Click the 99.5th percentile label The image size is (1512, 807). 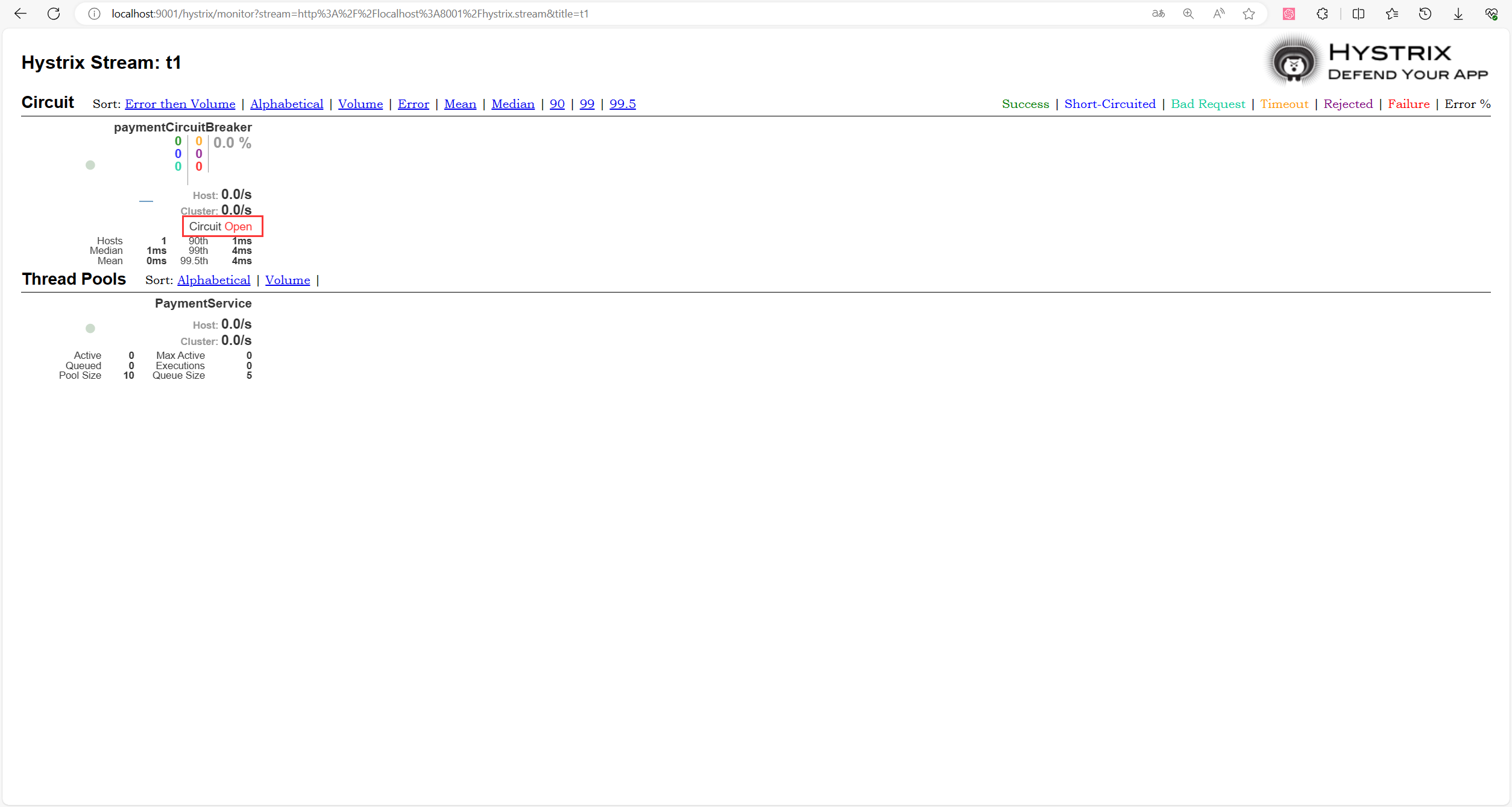point(194,261)
